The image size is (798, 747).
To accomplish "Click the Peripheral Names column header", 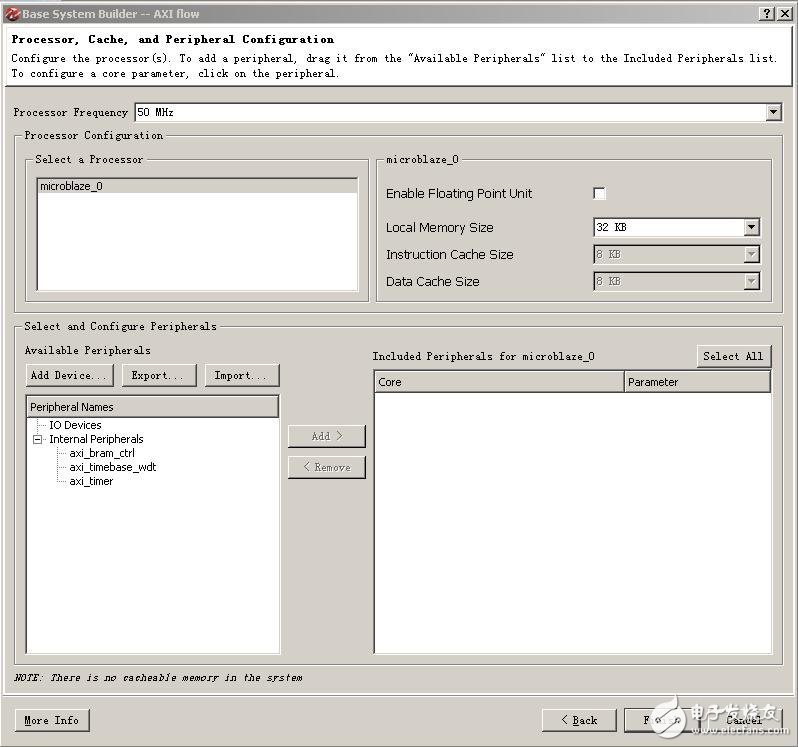I will pyautogui.click(x=152, y=407).
